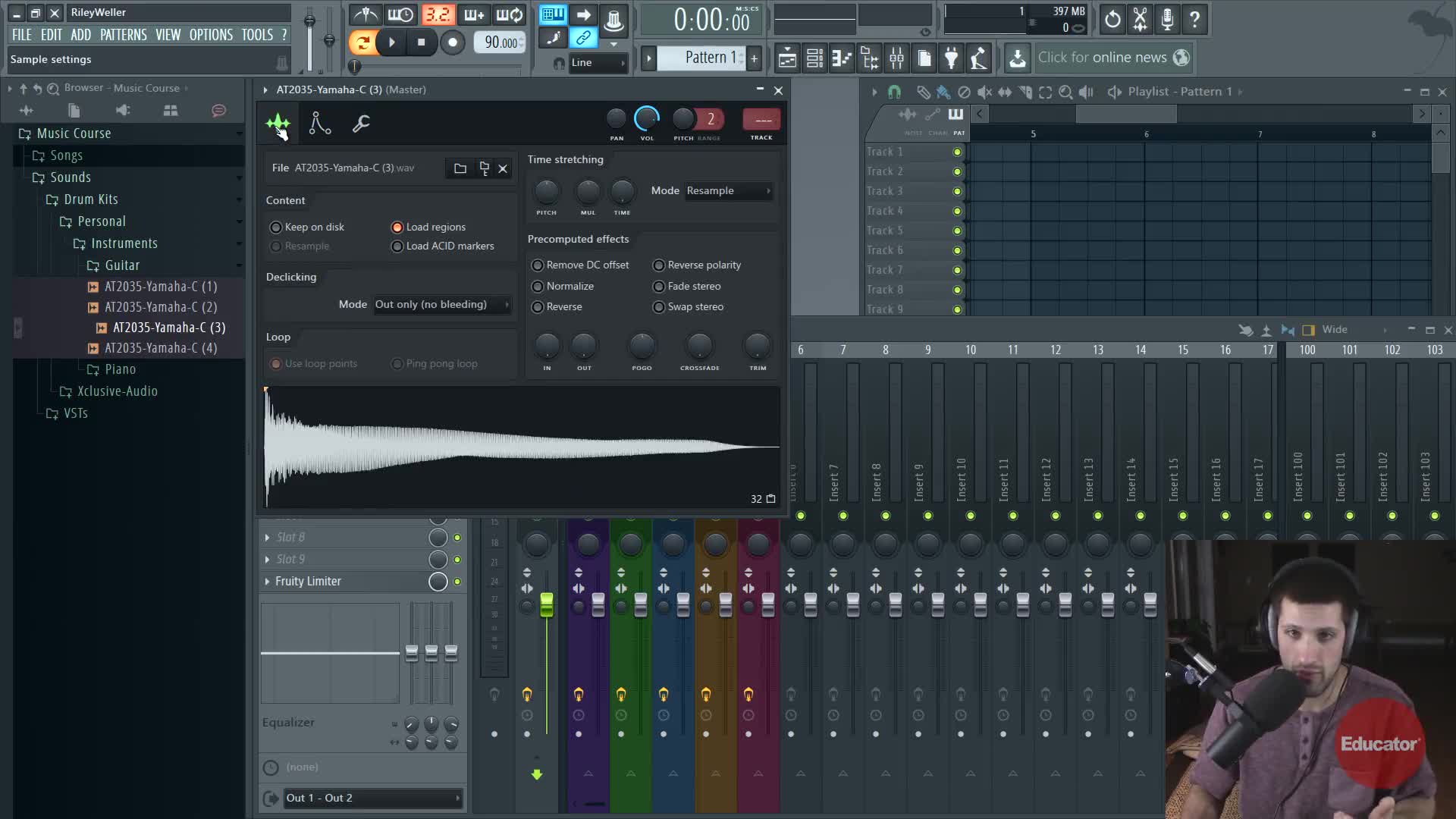Click the folder icon to browse sample file

pyautogui.click(x=460, y=168)
